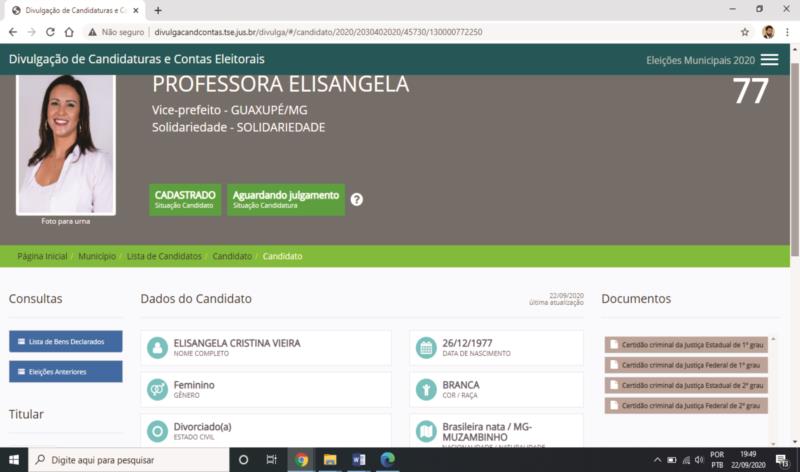Open the hamburger menu beside Eleições Municipais 2020
The width and height of the screenshot is (800, 472).
coord(769,60)
